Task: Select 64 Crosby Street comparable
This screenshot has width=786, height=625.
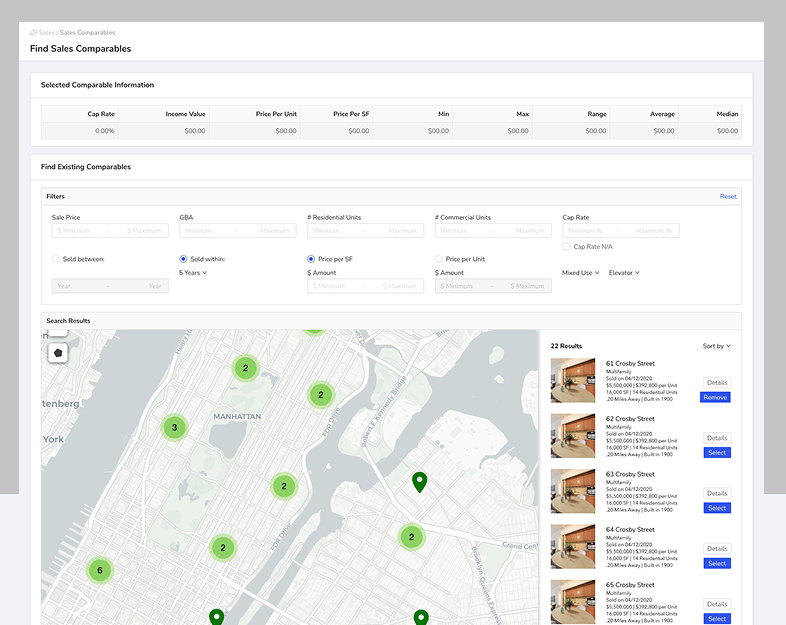Action: [x=717, y=563]
